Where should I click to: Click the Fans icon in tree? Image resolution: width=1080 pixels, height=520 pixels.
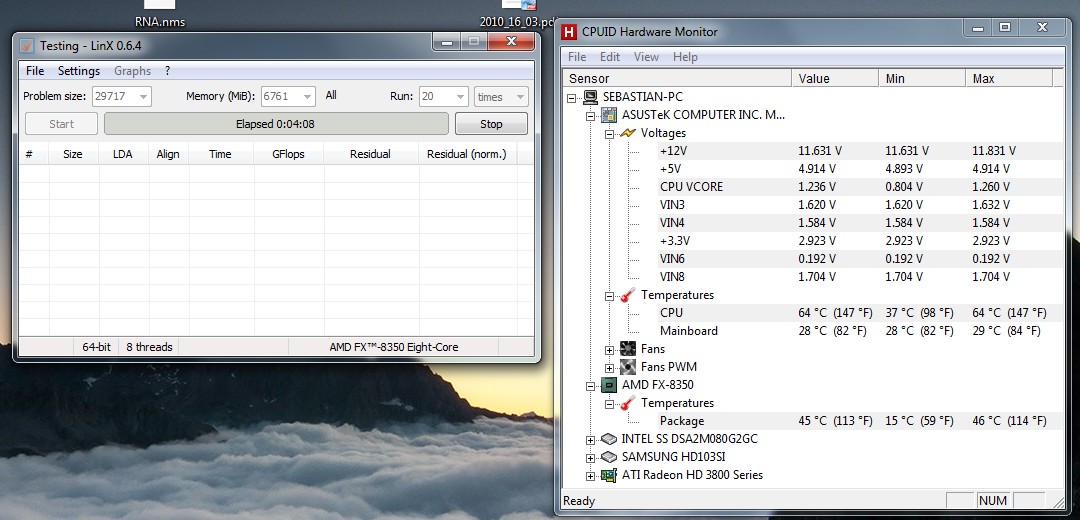(628, 349)
